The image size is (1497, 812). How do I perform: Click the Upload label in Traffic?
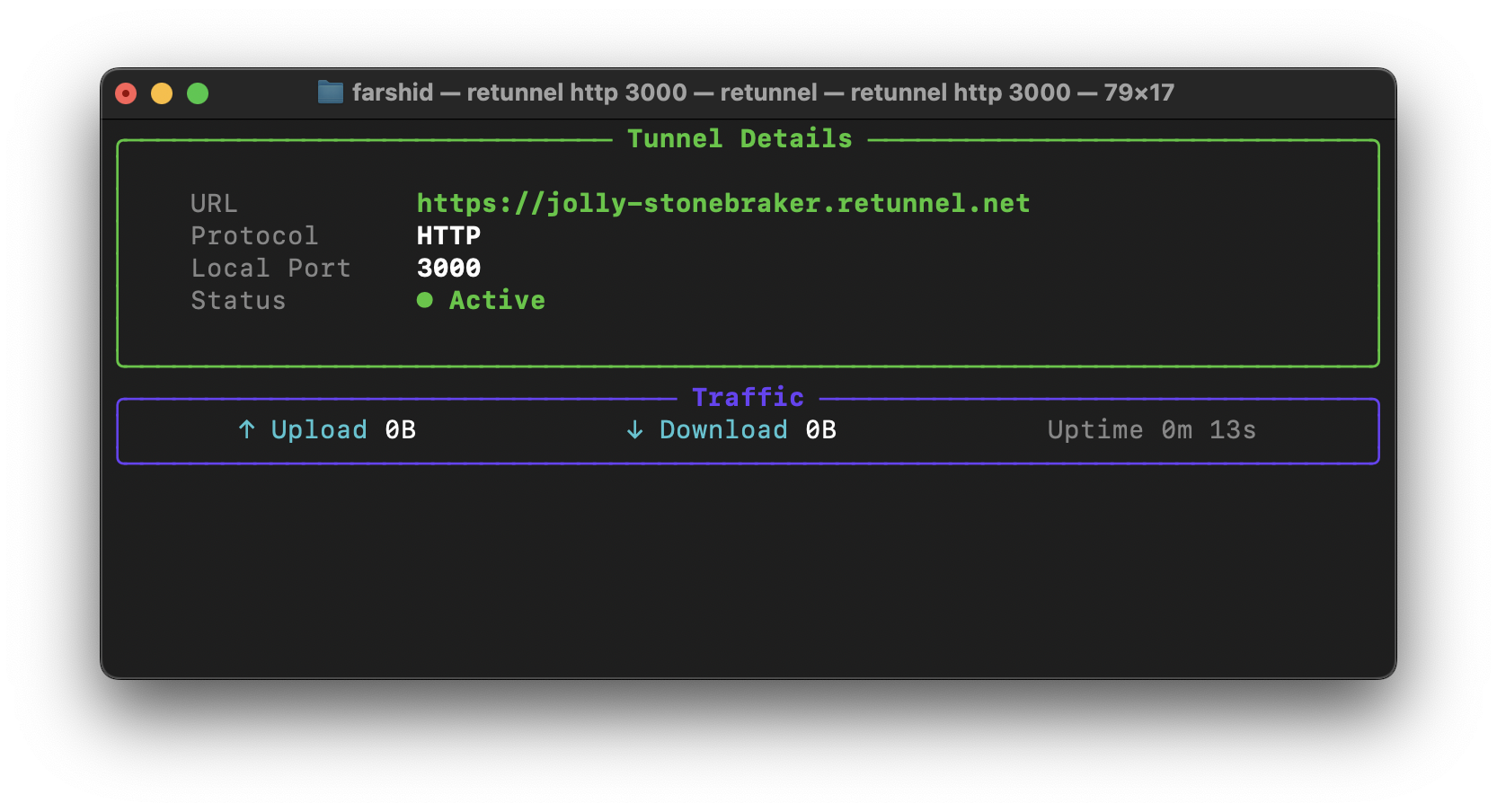pos(319,429)
